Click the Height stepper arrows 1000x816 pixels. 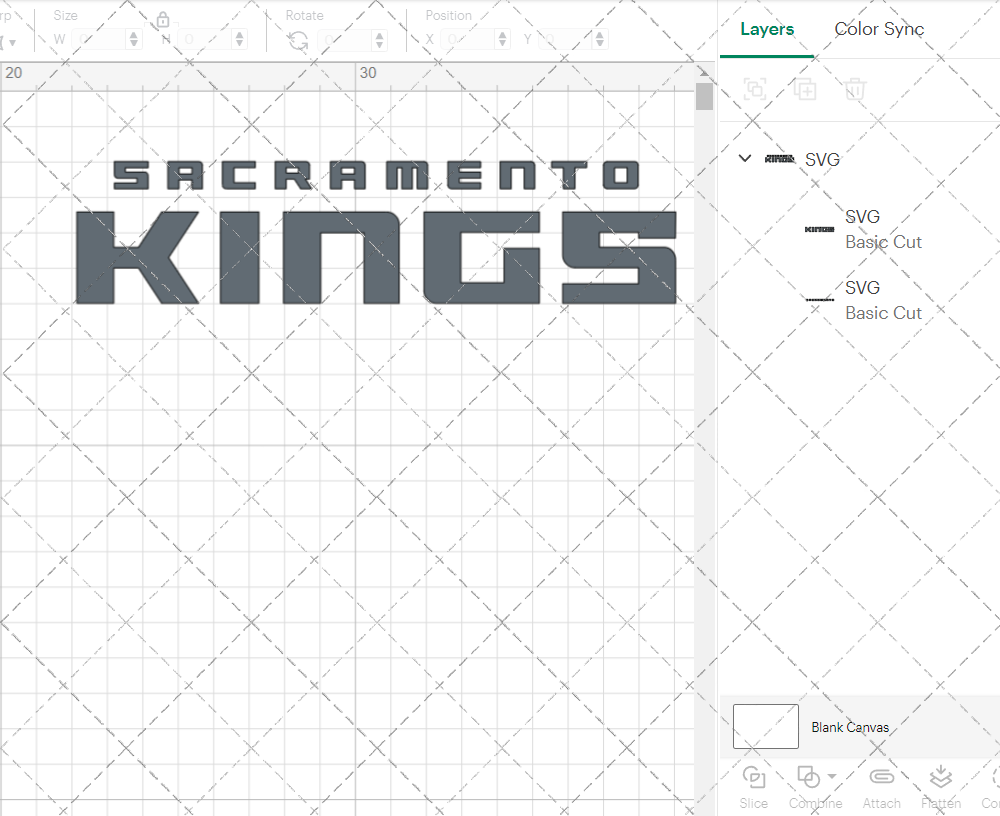(239, 40)
